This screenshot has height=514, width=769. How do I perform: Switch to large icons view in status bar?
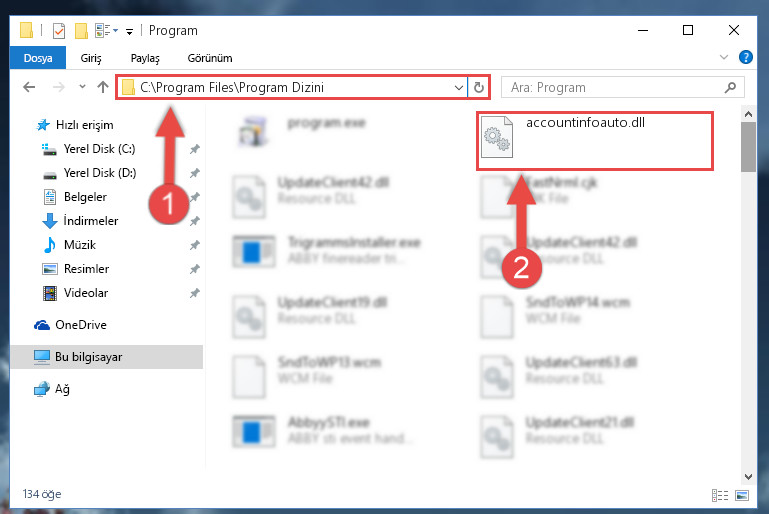(x=742, y=495)
